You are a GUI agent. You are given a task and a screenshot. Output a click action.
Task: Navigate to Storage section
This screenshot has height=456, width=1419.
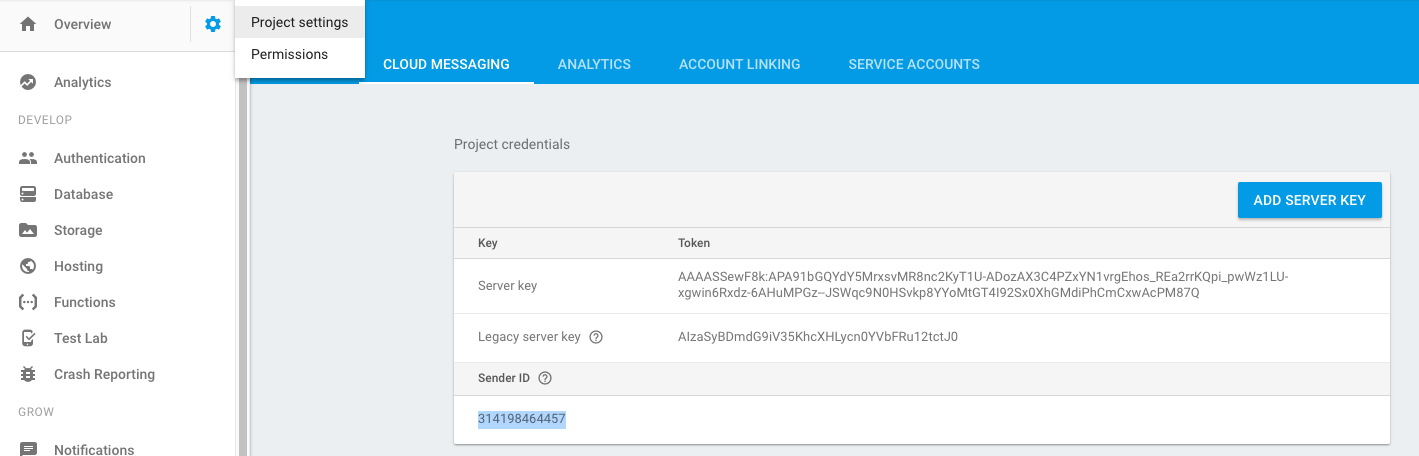pyautogui.click(x=78, y=230)
